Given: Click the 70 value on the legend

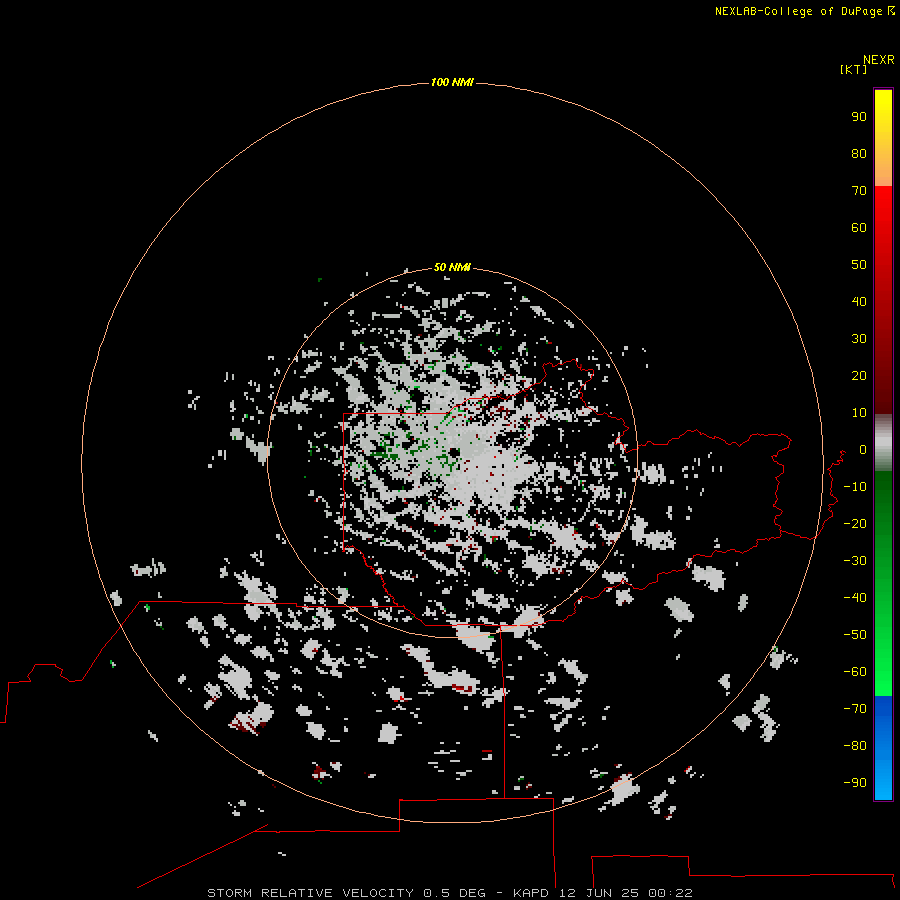Looking at the screenshot, I should pyautogui.click(x=859, y=191).
